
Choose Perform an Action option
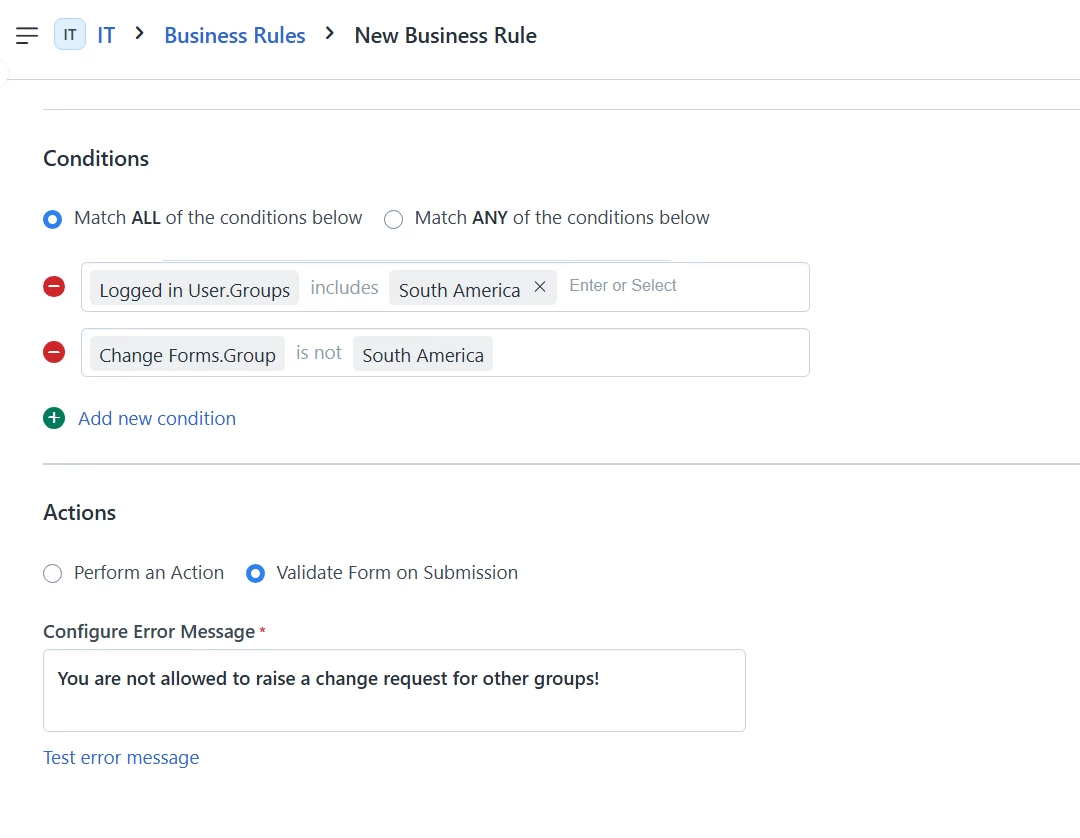pos(53,574)
